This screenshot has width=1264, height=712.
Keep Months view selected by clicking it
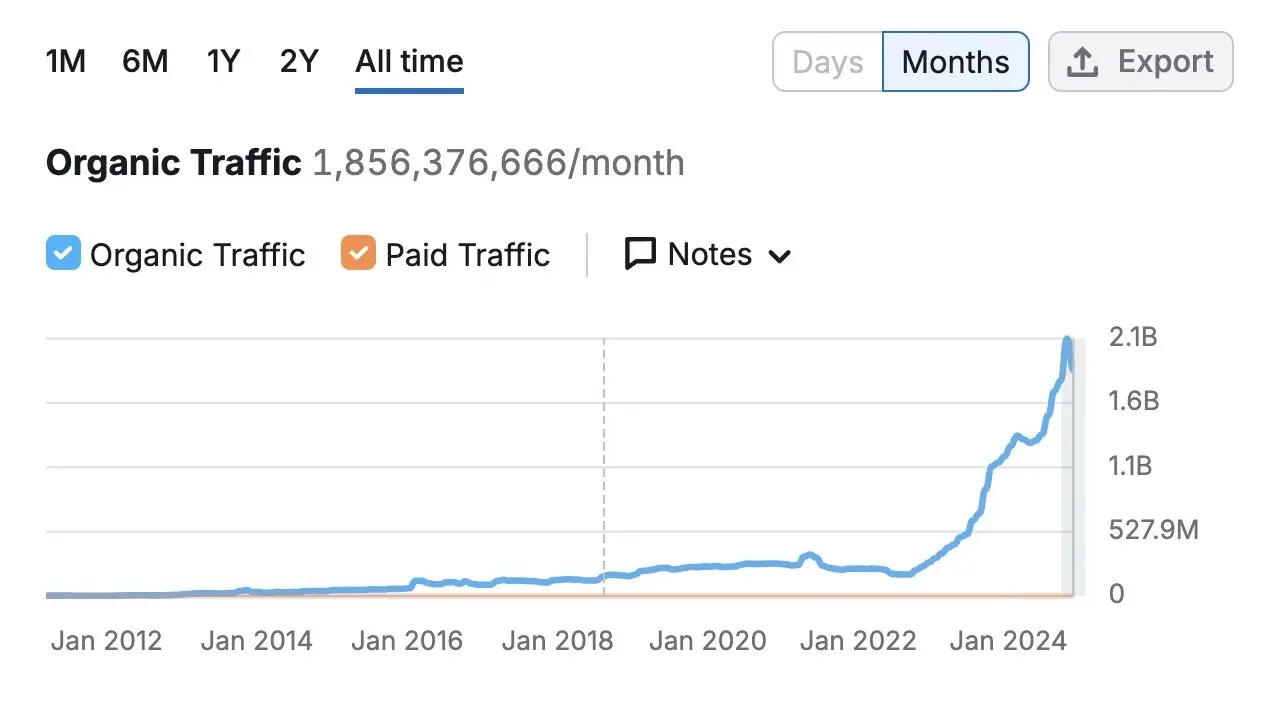[955, 61]
